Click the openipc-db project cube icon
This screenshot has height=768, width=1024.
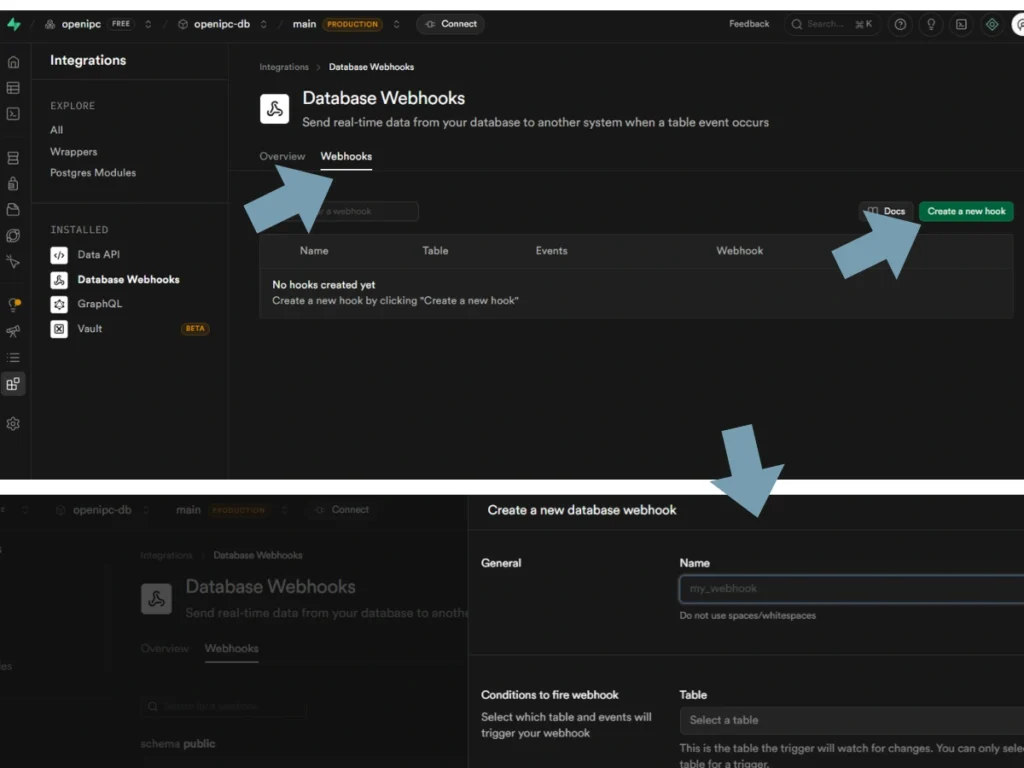coord(183,25)
